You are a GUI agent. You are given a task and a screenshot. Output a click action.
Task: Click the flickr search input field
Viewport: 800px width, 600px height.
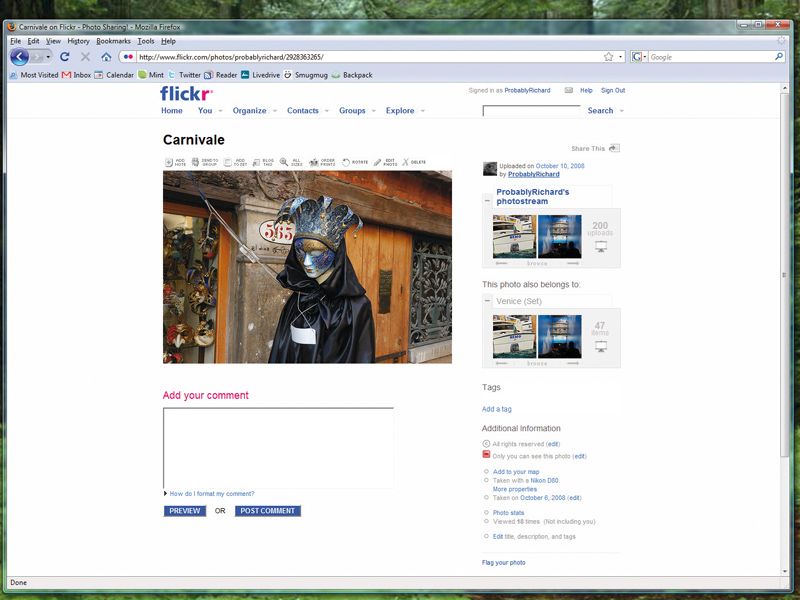click(531, 111)
